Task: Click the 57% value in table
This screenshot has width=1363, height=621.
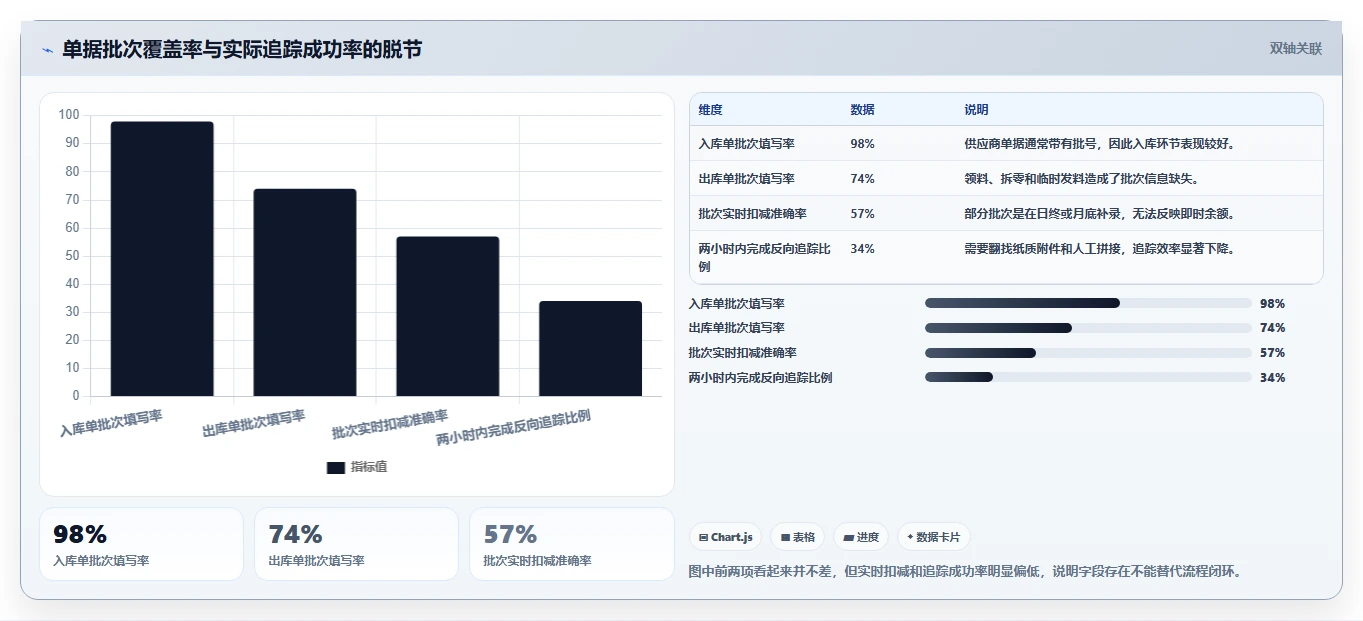Action: [x=862, y=214]
